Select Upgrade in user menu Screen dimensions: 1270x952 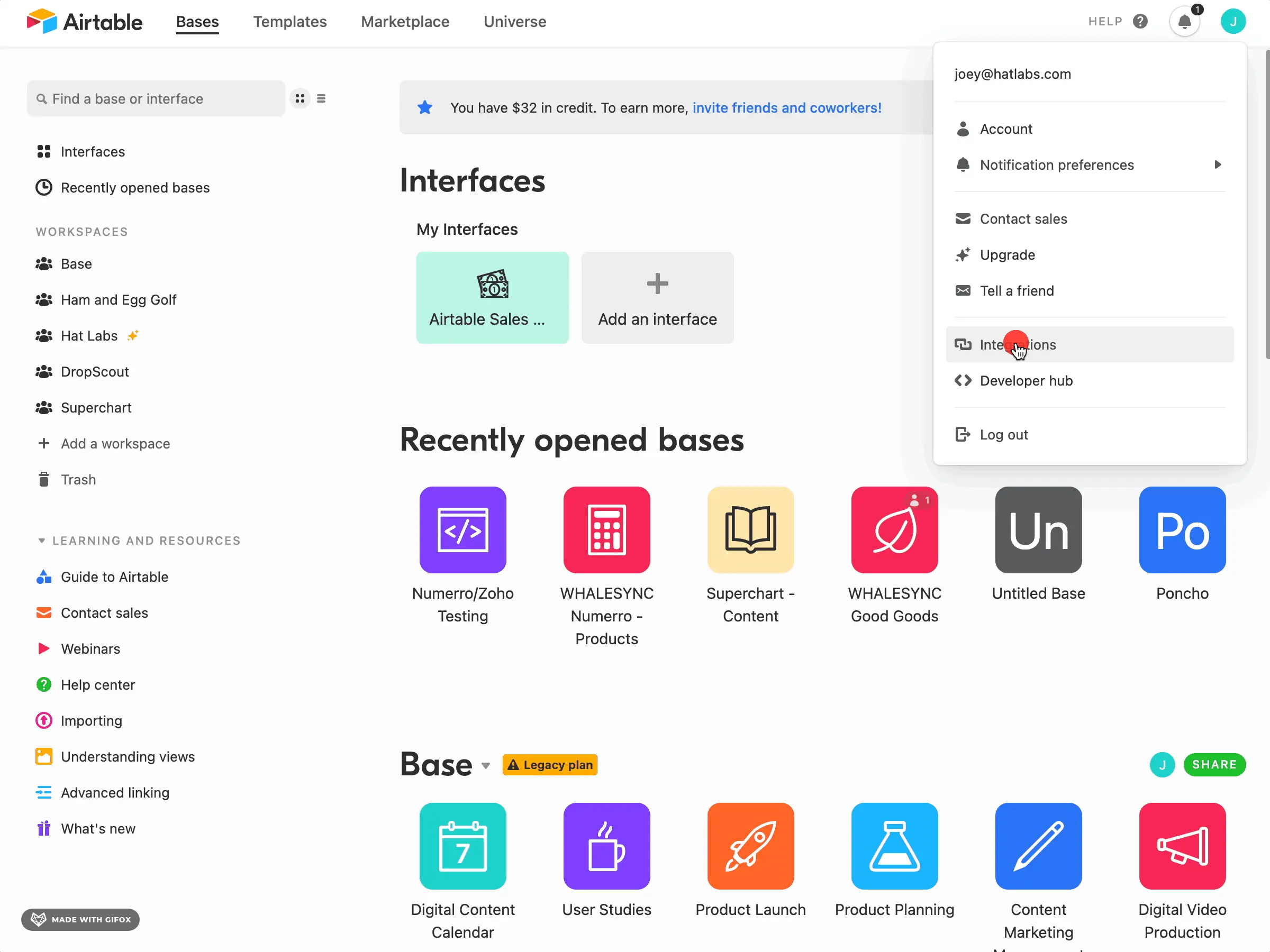coord(1090,255)
